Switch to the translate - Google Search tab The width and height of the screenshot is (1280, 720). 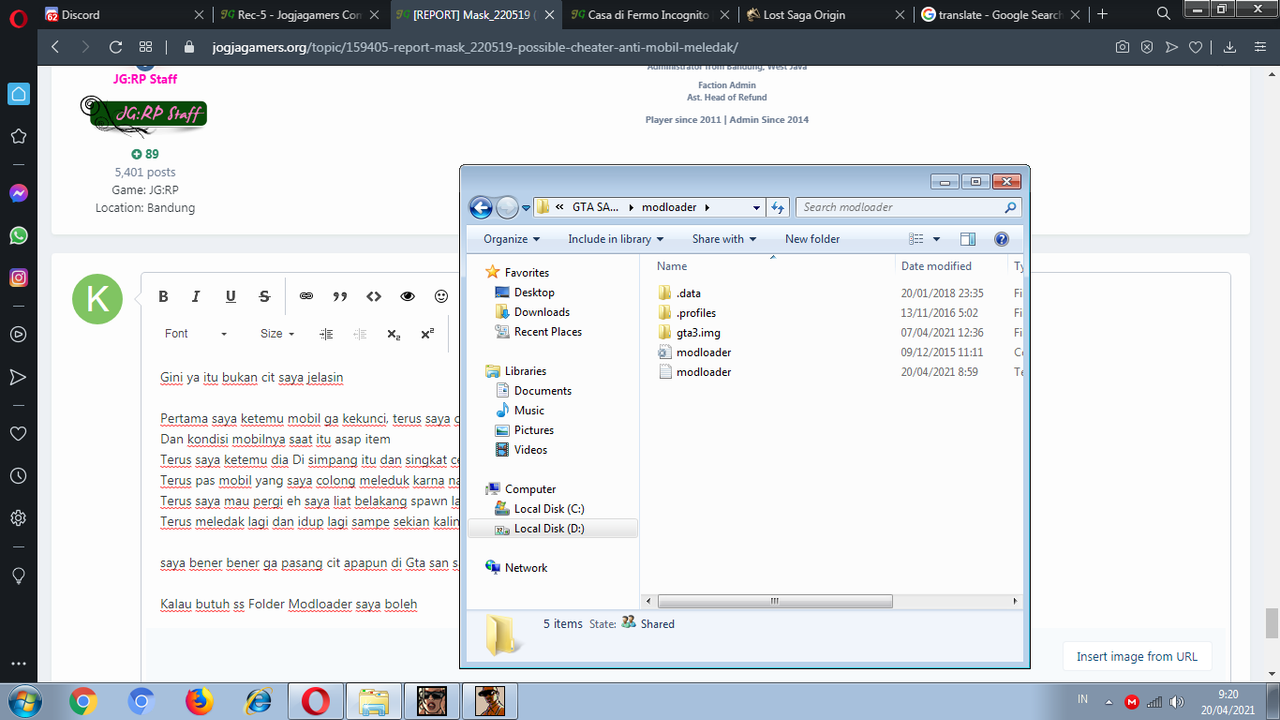tap(1000, 15)
